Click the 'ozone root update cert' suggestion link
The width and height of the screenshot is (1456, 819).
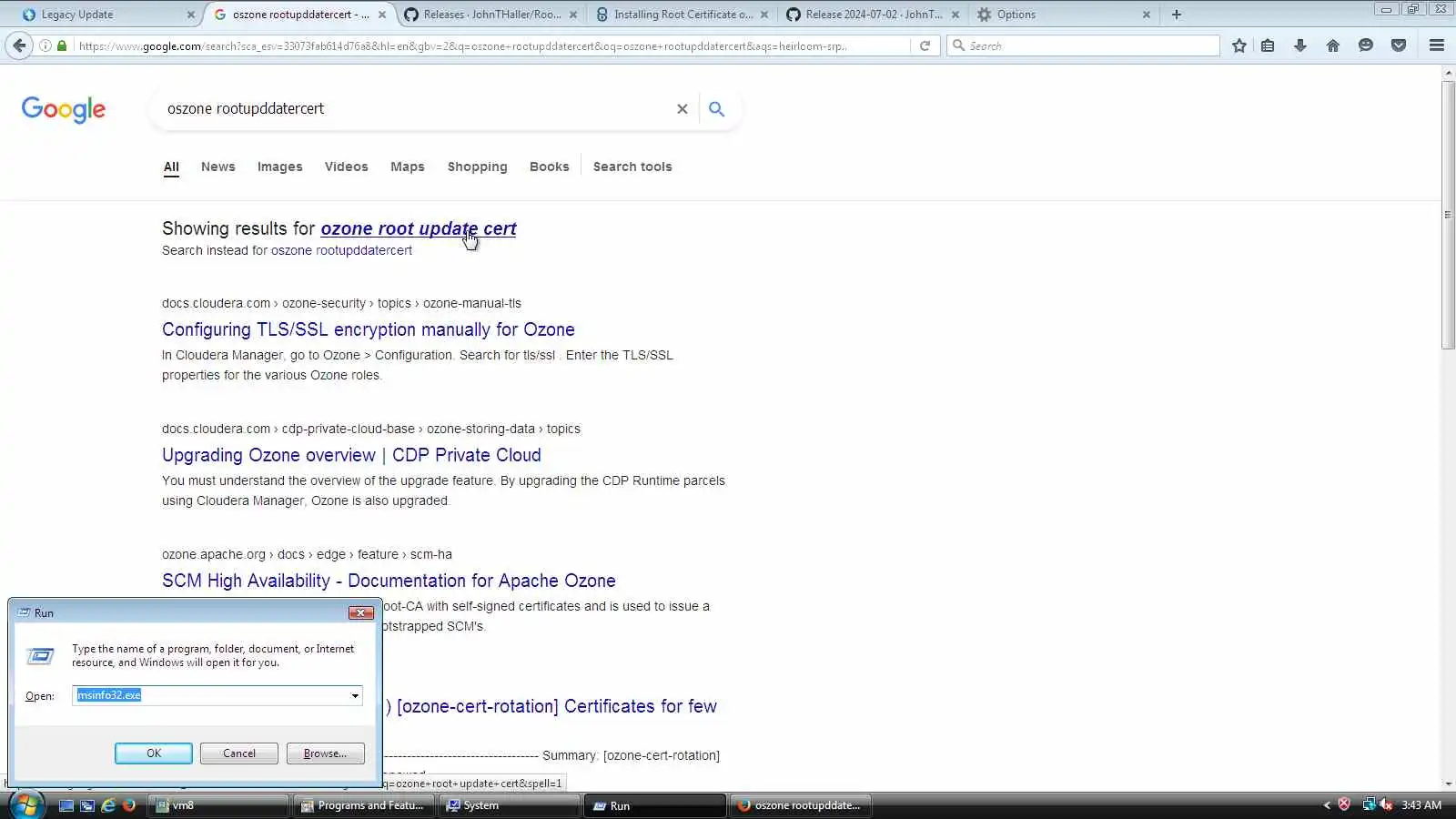[x=419, y=229]
